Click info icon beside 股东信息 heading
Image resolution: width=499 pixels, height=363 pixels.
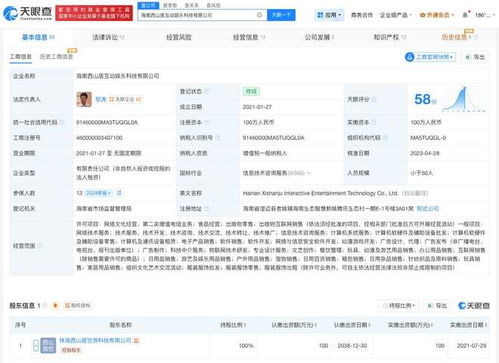[45, 306]
